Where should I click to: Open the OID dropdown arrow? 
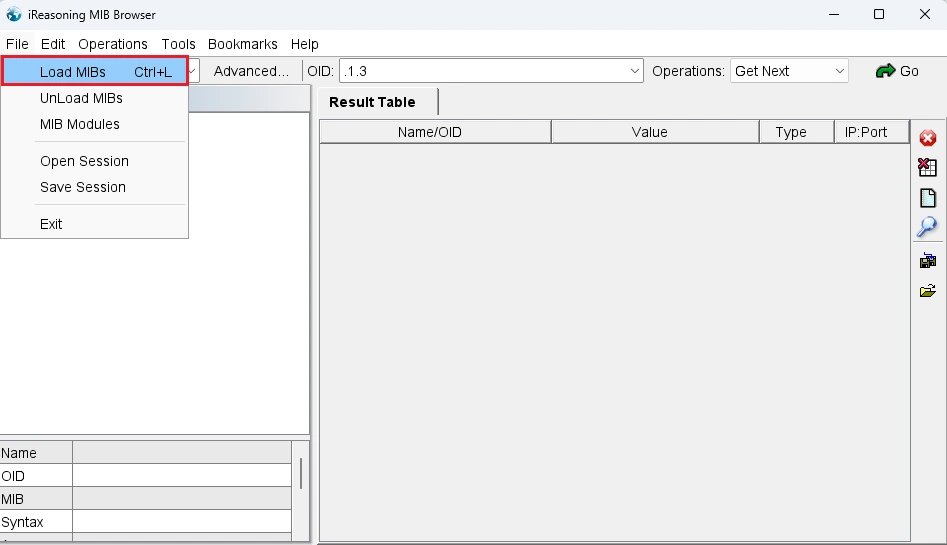coord(635,71)
